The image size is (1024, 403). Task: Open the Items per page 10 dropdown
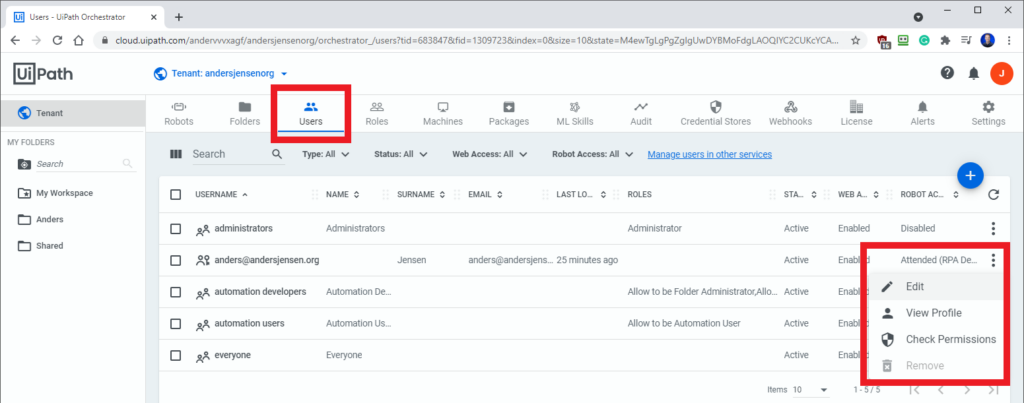810,390
